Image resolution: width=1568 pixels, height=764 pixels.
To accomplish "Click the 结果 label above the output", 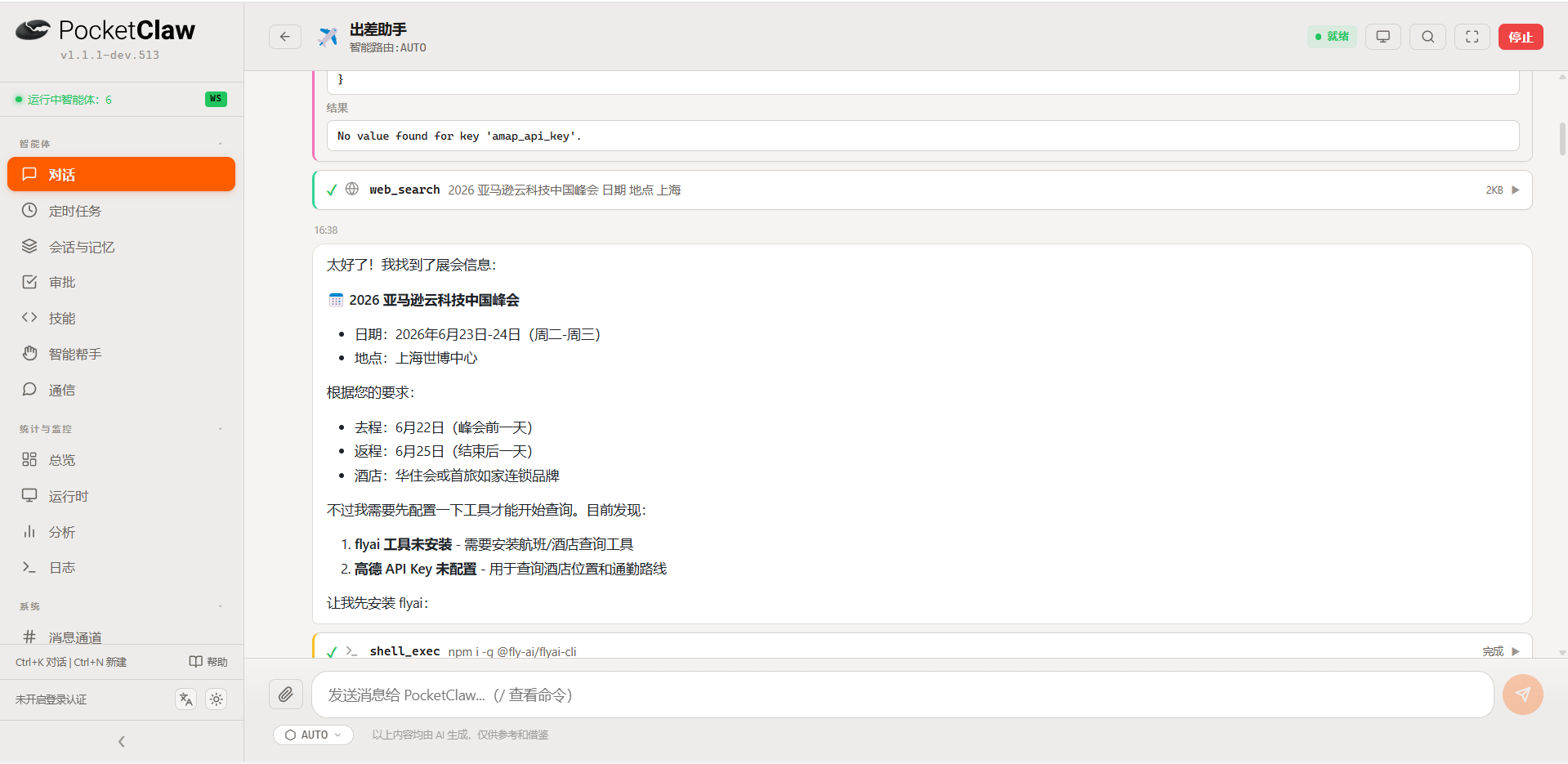I will tap(337, 108).
